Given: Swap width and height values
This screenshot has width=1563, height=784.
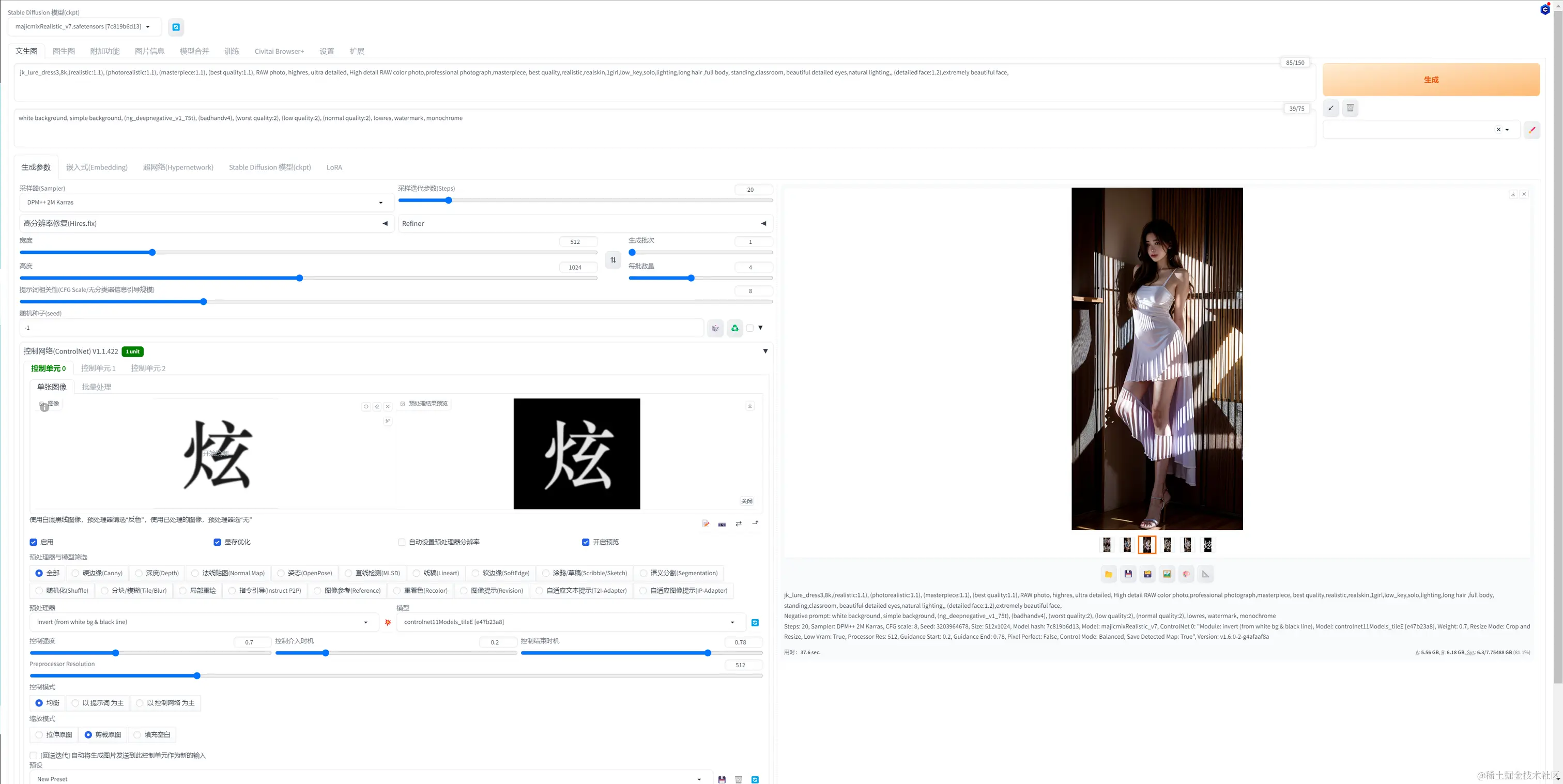Looking at the screenshot, I should (x=613, y=260).
